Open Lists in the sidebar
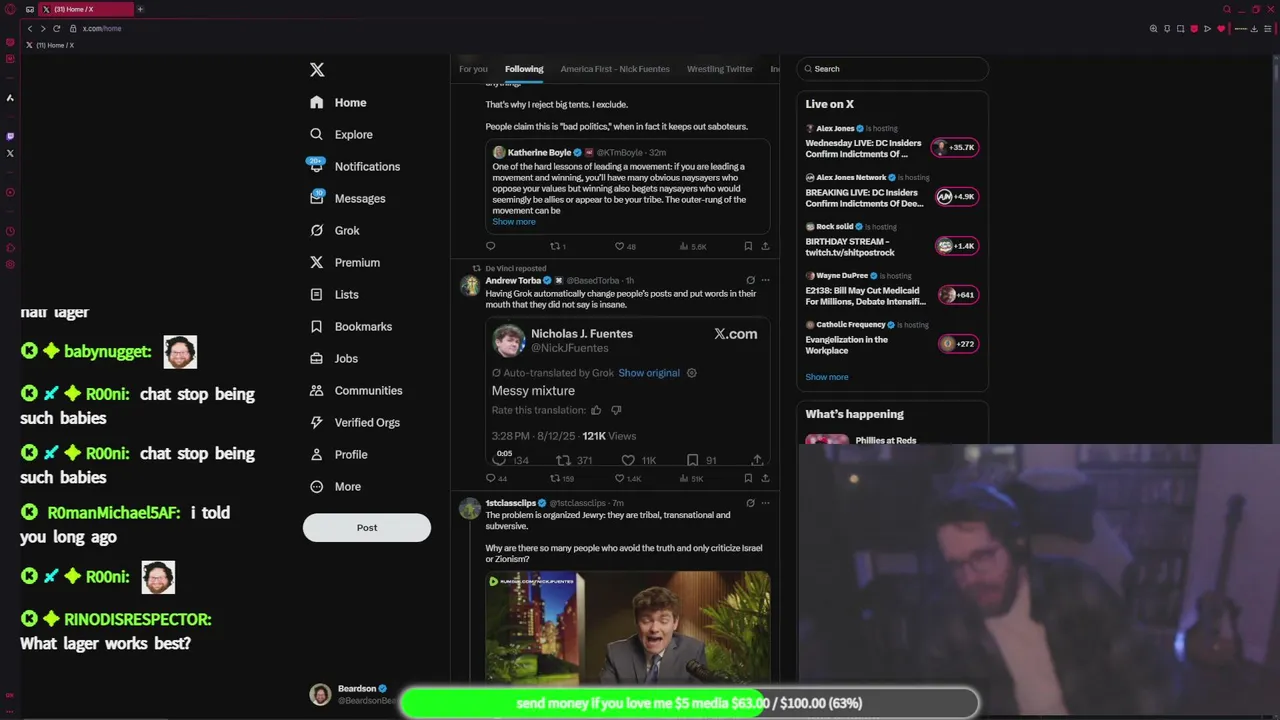 pyautogui.click(x=334, y=294)
